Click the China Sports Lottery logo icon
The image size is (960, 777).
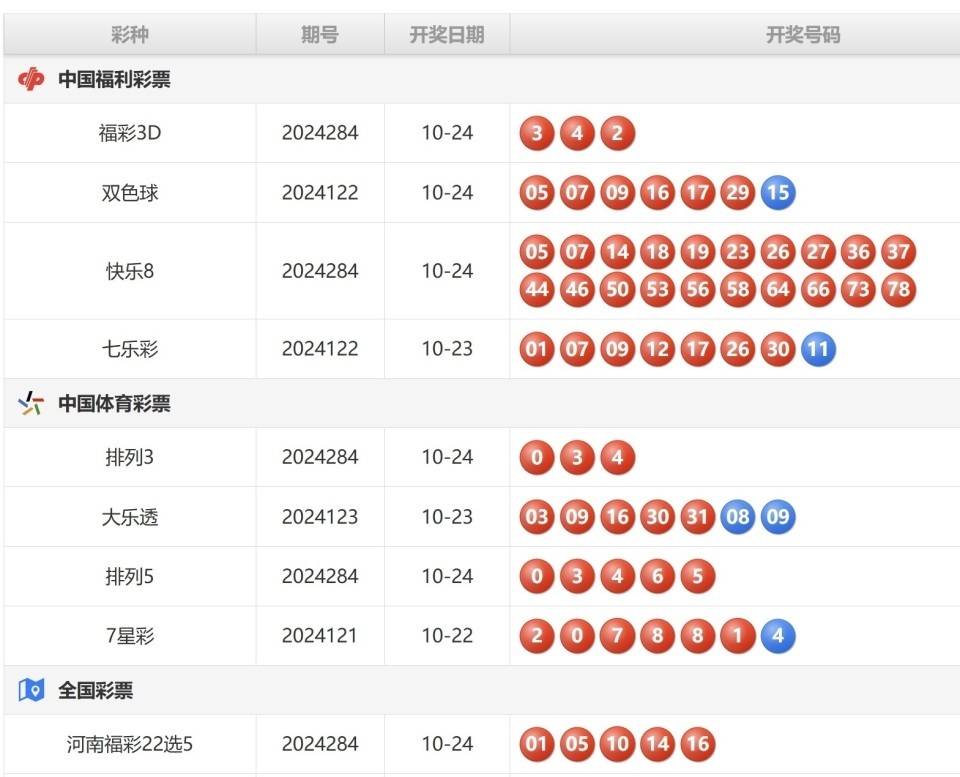(x=31, y=404)
